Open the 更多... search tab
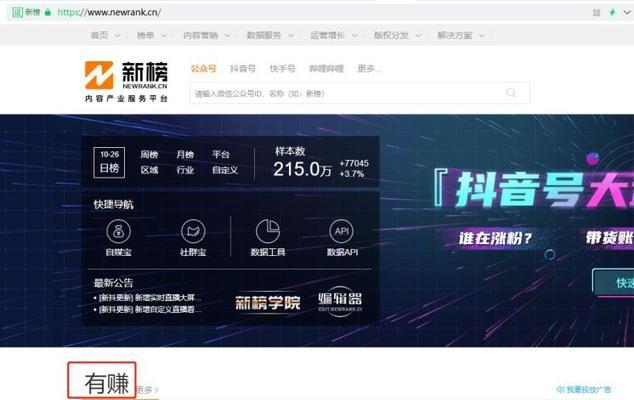The height and width of the screenshot is (400, 634). 369,68
